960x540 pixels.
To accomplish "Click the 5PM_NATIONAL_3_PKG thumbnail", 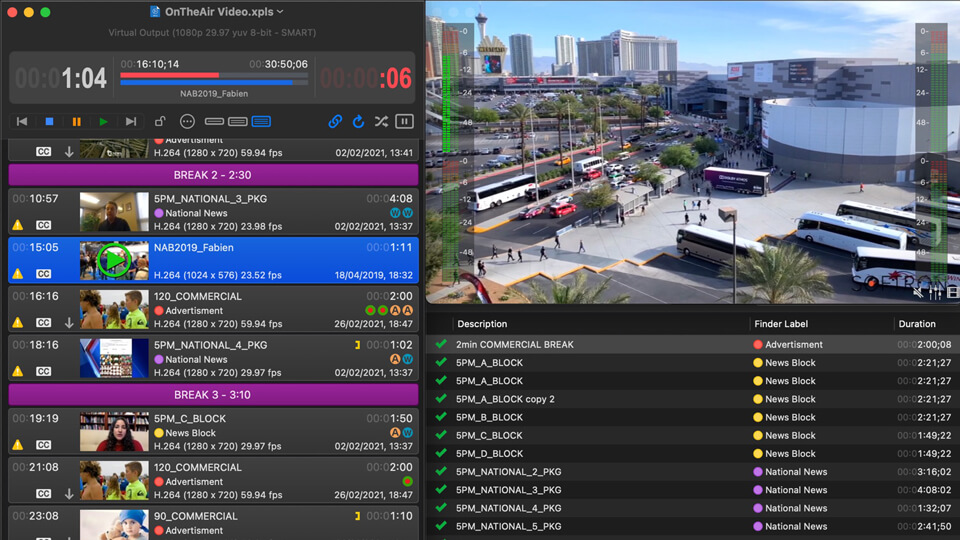I will (x=114, y=212).
